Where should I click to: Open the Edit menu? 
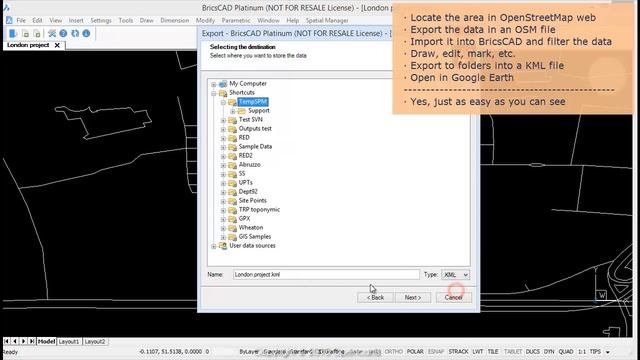click(x=37, y=20)
